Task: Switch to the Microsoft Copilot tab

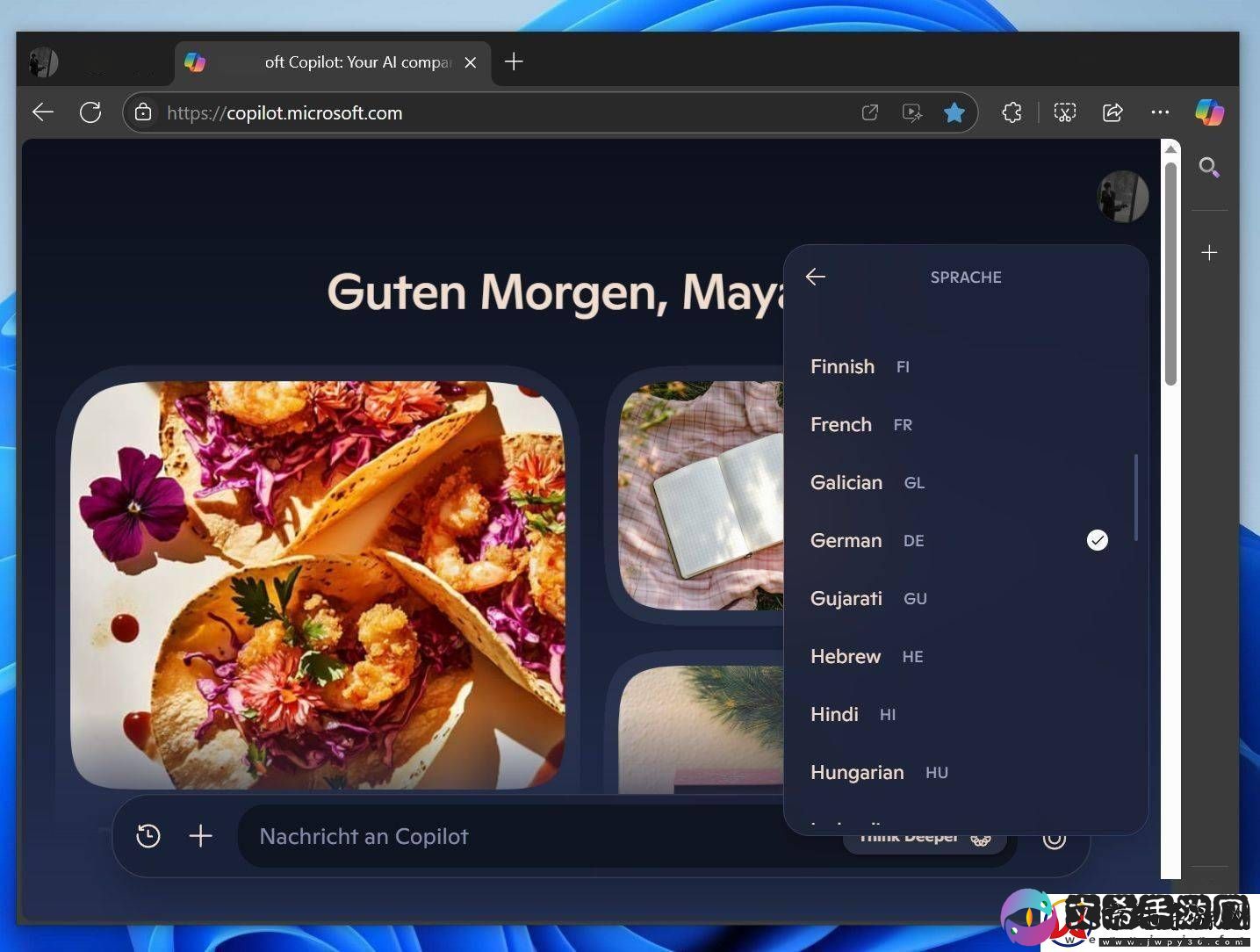Action: tap(332, 62)
